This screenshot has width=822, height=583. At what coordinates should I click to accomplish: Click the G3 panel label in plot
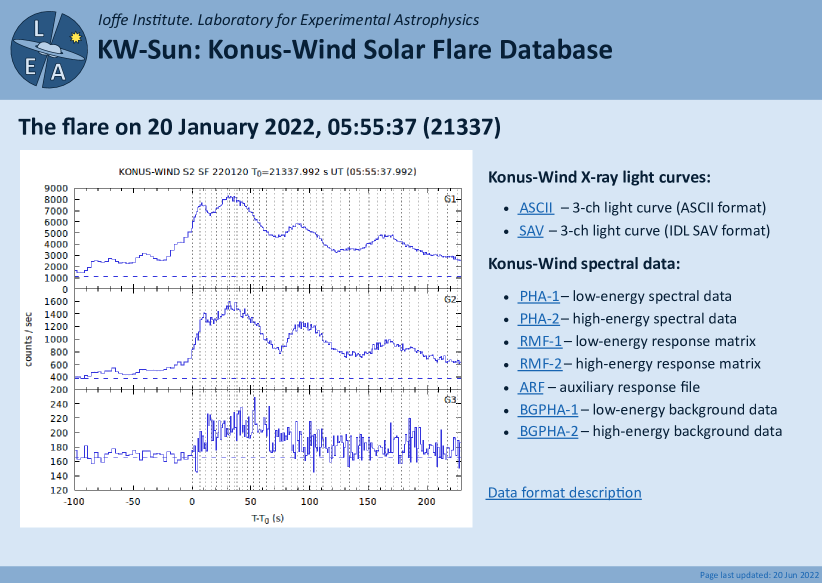click(450, 400)
